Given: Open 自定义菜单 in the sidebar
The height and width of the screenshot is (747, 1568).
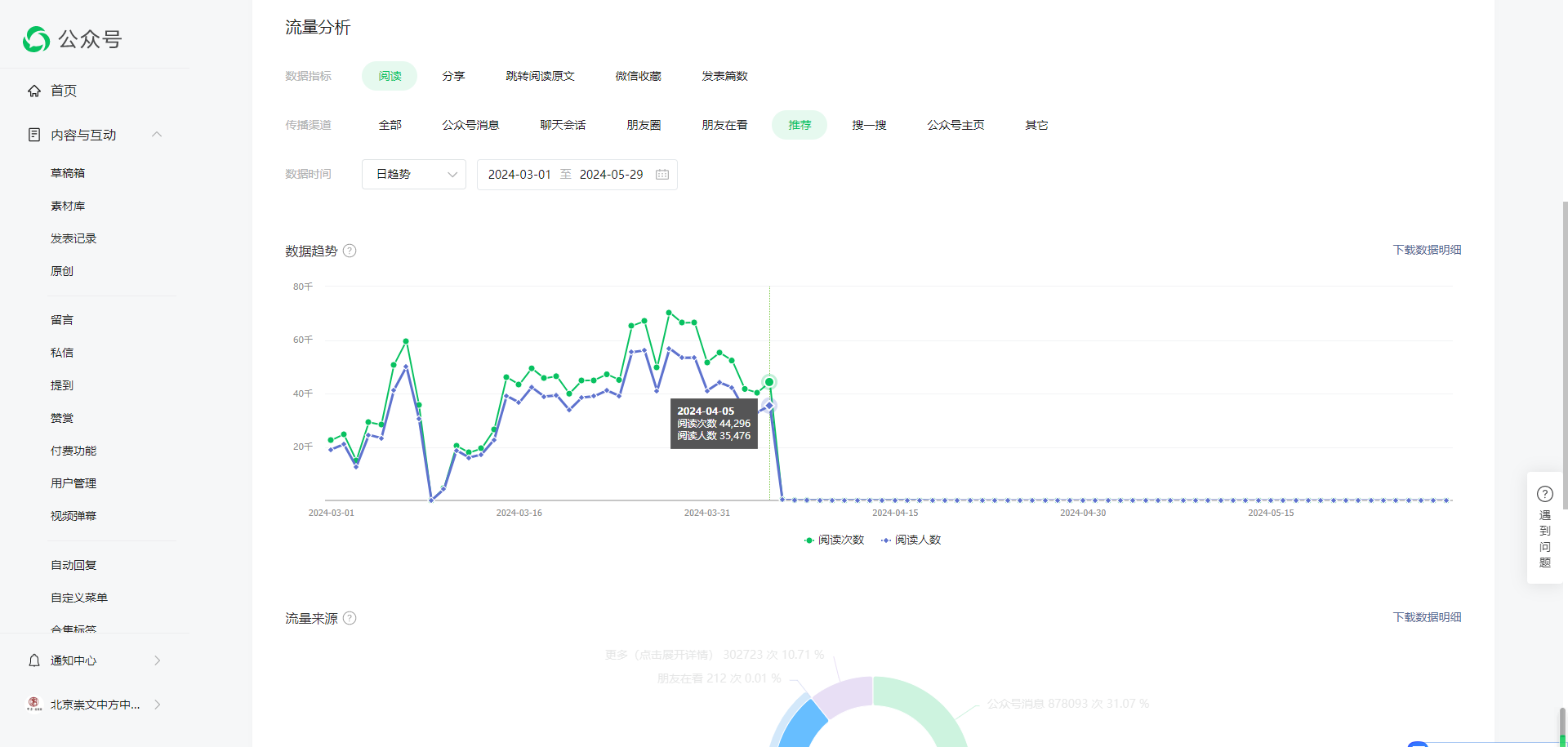Looking at the screenshot, I should point(79,598).
